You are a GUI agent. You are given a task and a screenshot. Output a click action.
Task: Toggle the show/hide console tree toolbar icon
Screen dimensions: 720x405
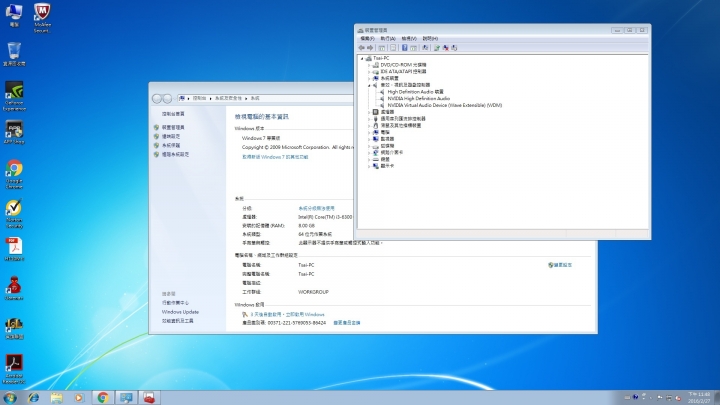coord(382,48)
